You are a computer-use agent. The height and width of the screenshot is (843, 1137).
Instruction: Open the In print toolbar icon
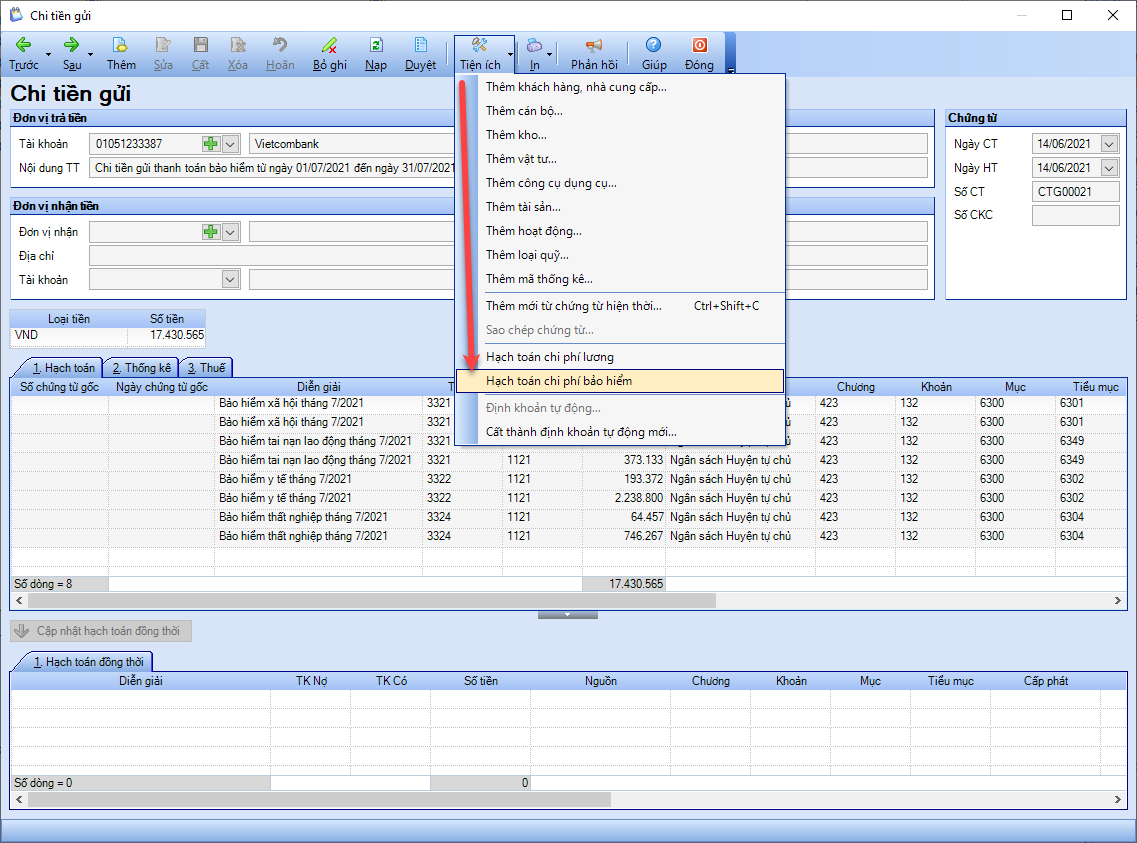(x=534, y=46)
